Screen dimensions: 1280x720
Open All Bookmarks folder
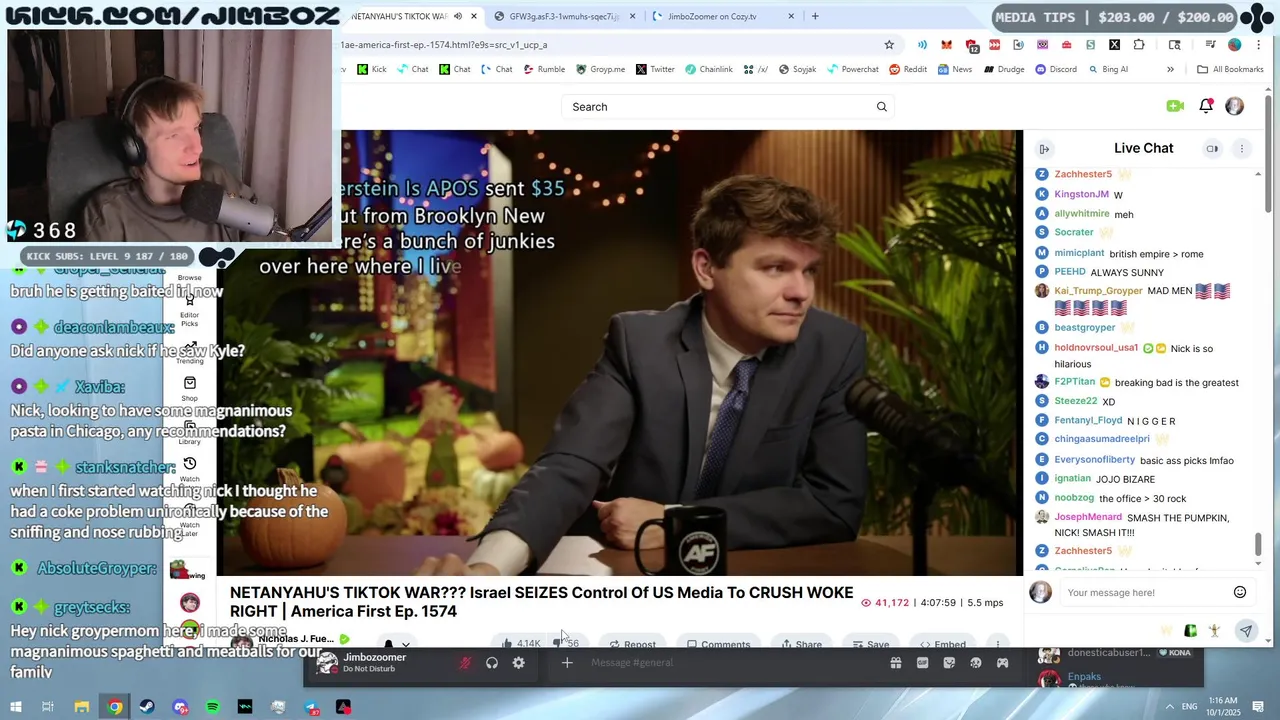point(1230,70)
